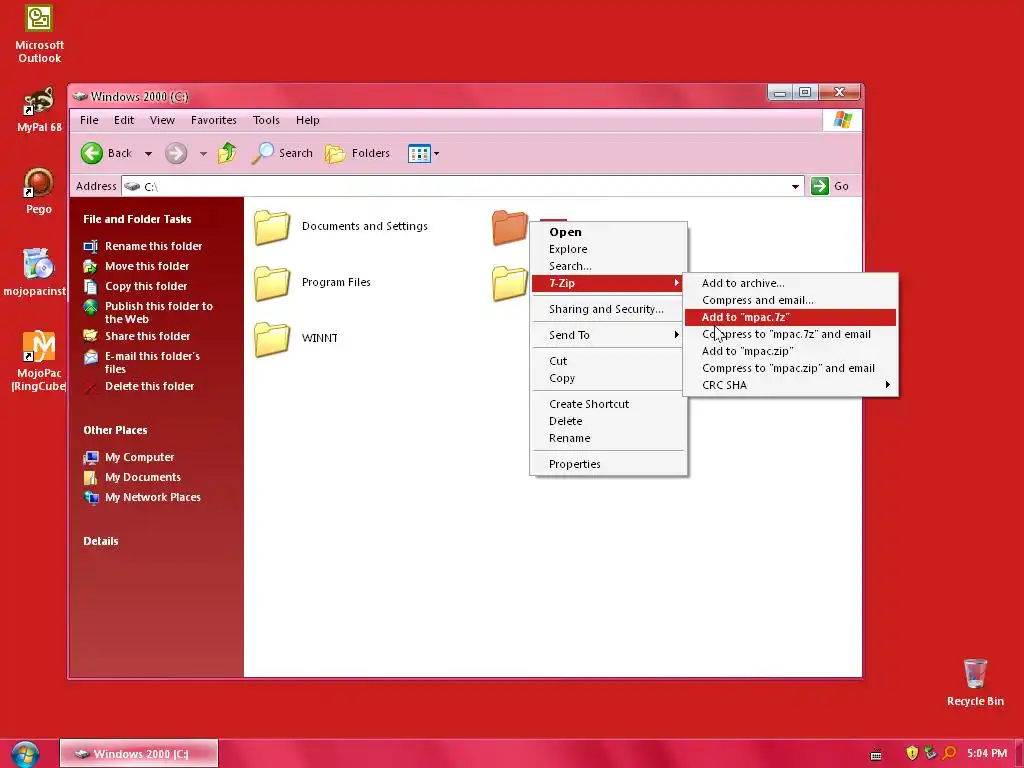Select mojopacinst installer desktop icon
1024x768 pixels.
click(x=35, y=273)
